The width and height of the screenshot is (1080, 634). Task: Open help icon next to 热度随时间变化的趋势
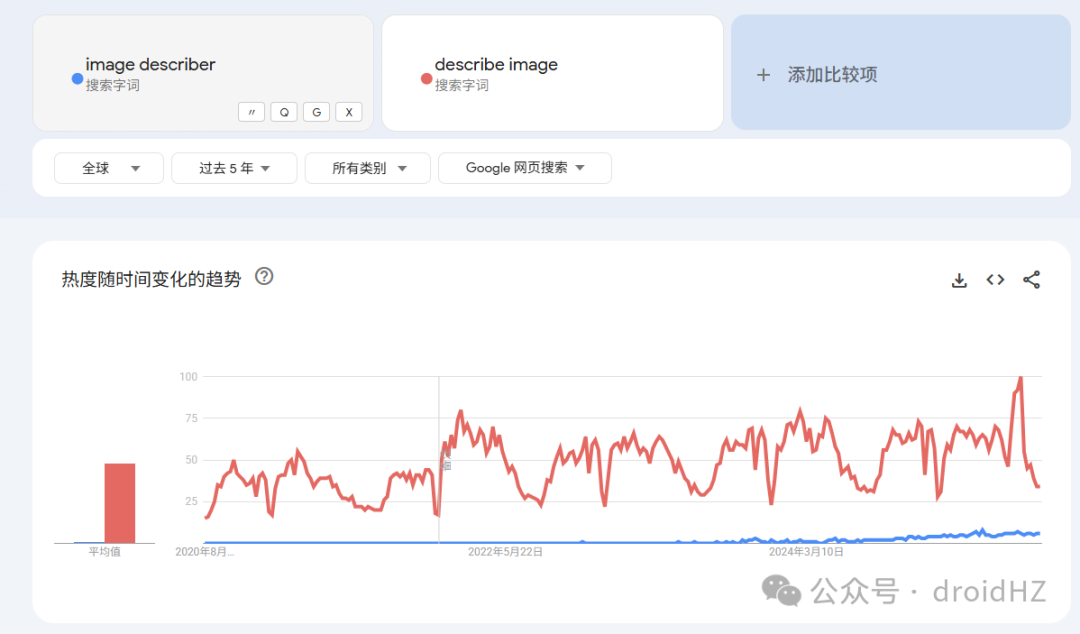(264, 276)
